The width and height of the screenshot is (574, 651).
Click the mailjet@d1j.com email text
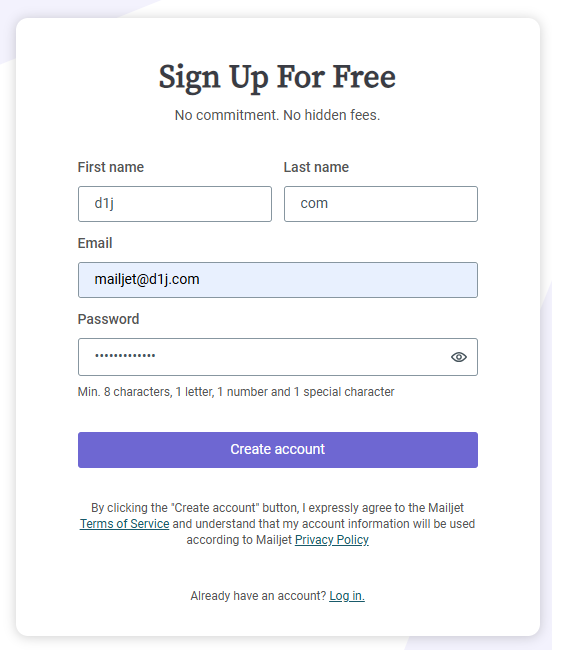tap(147, 279)
